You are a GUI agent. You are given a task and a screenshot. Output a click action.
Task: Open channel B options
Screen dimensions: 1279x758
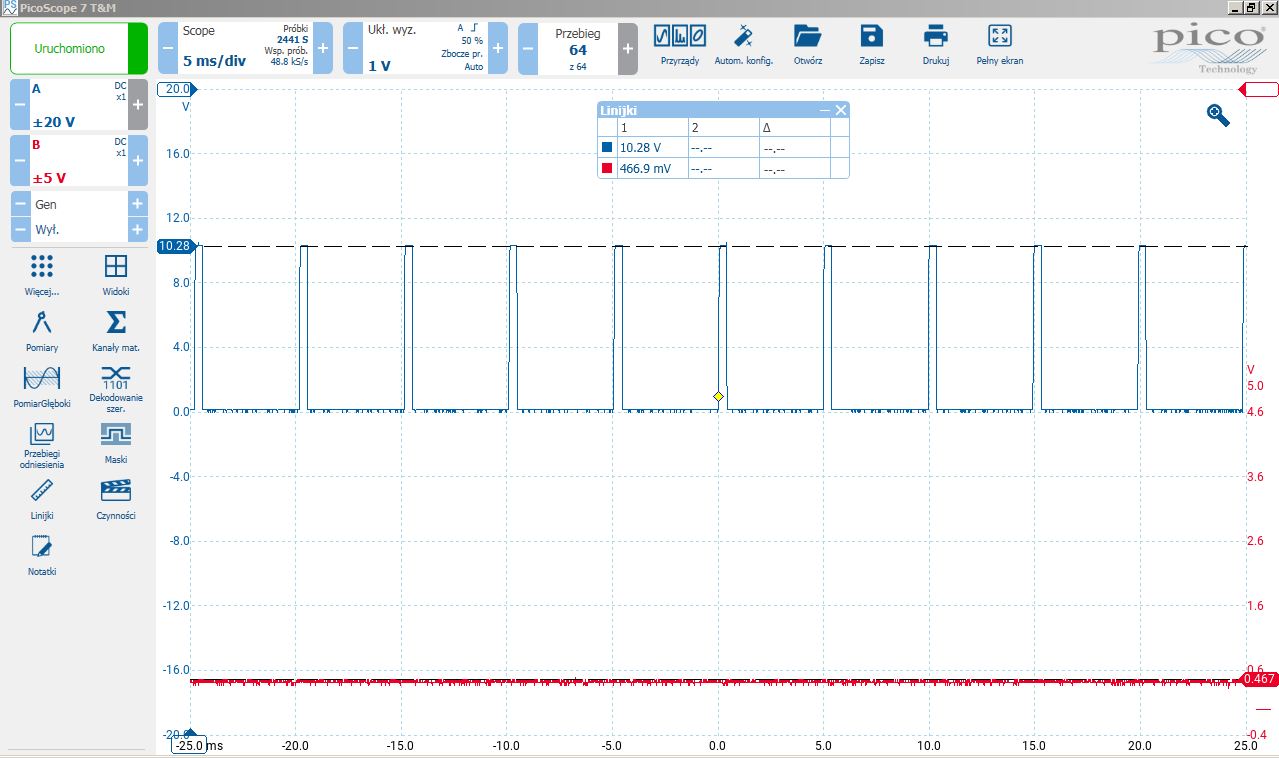(x=79, y=160)
